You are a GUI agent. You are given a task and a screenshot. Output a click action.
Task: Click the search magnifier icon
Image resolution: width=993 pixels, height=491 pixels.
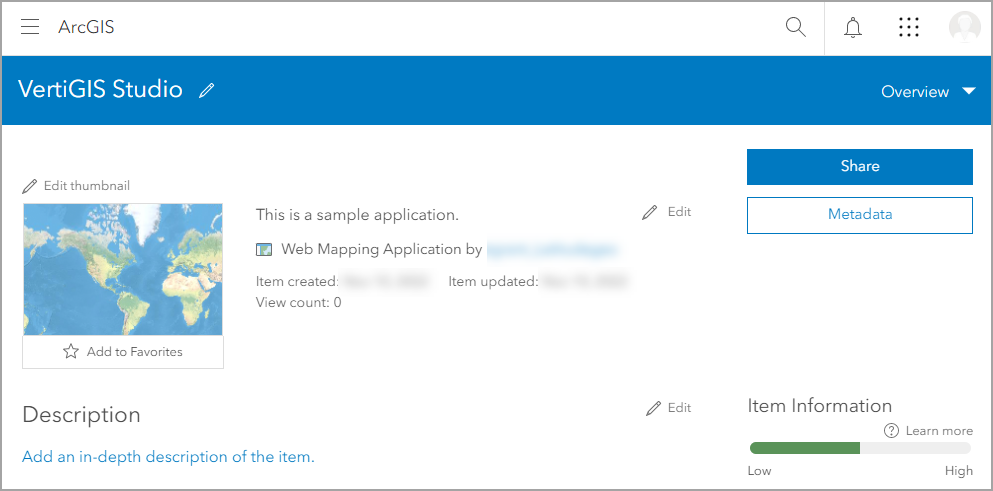(x=795, y=27)
